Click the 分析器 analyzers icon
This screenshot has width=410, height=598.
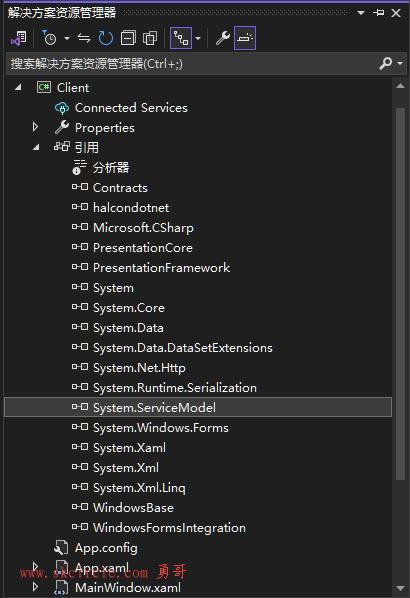point(79,167)
